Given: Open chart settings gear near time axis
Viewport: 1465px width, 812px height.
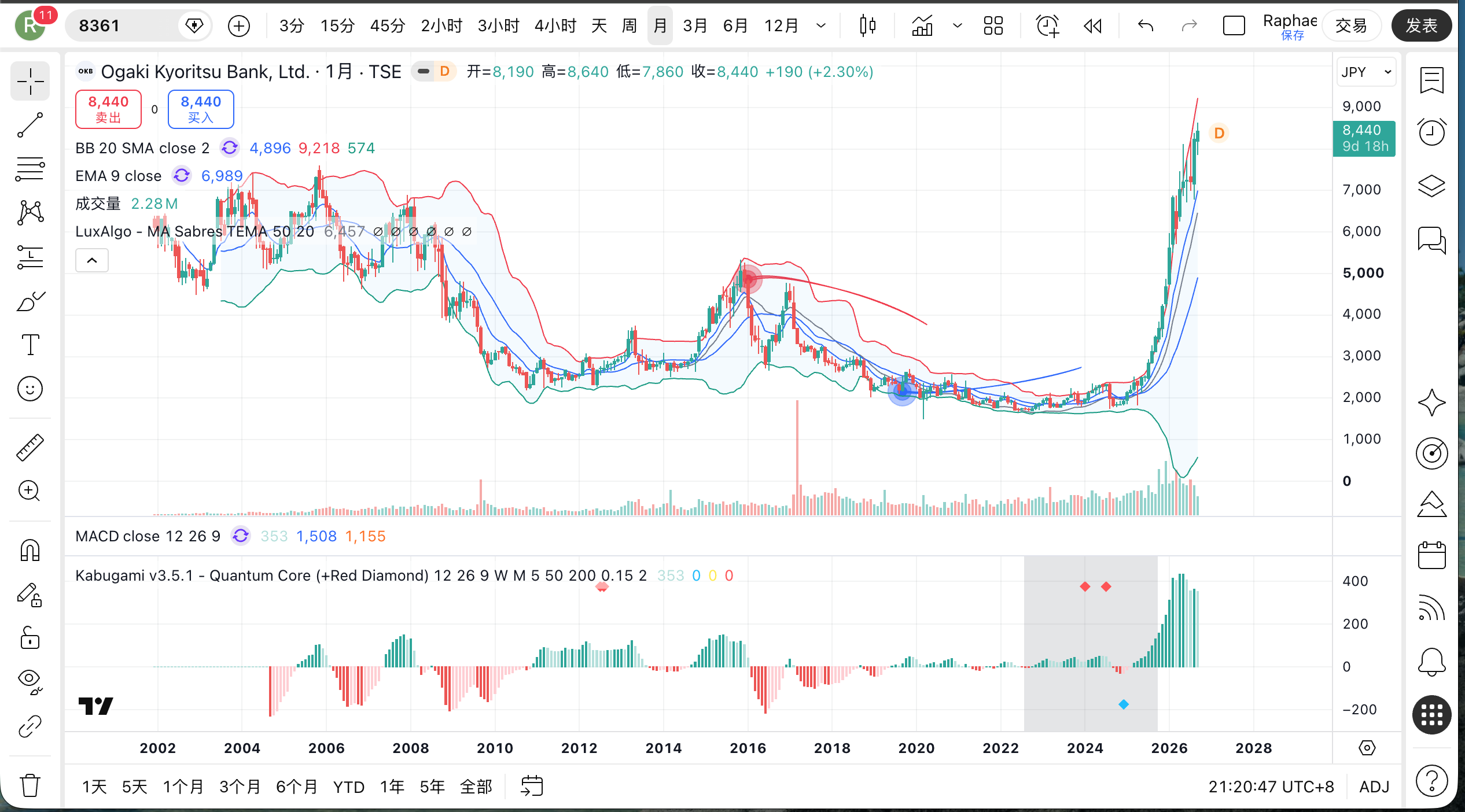Looking at the screenshot, I should [x=1367, y=748].
